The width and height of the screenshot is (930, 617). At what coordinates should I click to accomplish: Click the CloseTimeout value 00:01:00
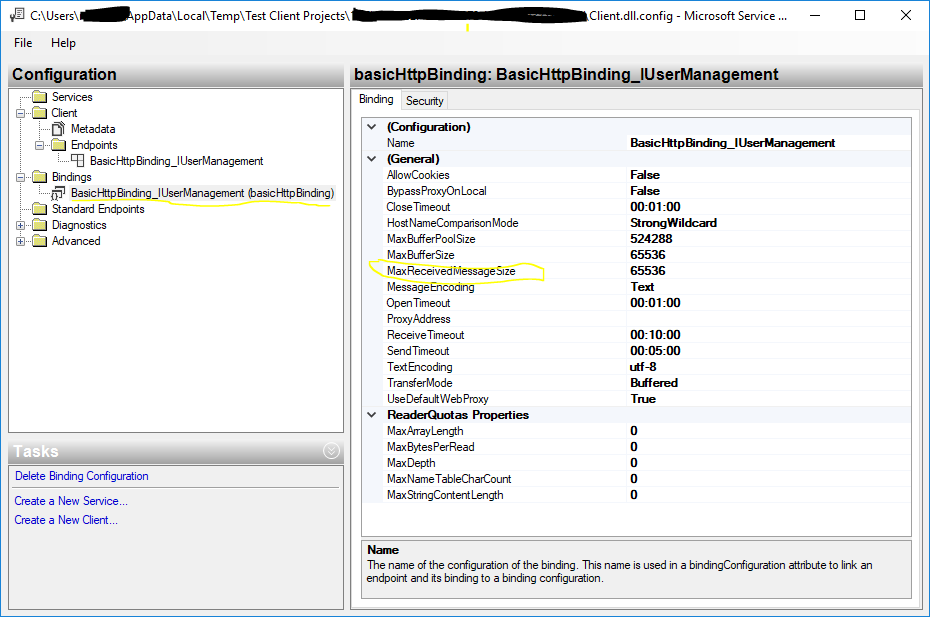click(769, 207)
